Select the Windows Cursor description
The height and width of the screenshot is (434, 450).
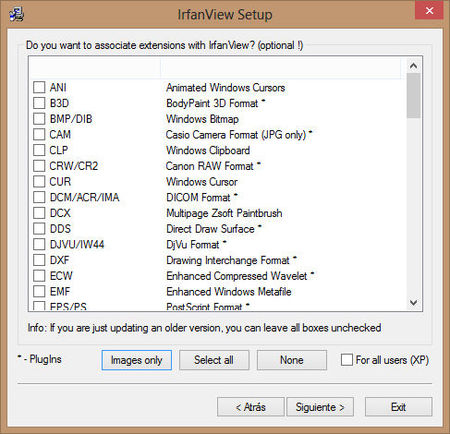point(202,182)
